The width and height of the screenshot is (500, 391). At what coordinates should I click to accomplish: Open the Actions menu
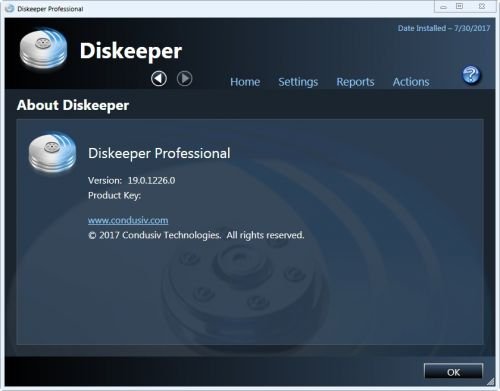click(411, 82)
